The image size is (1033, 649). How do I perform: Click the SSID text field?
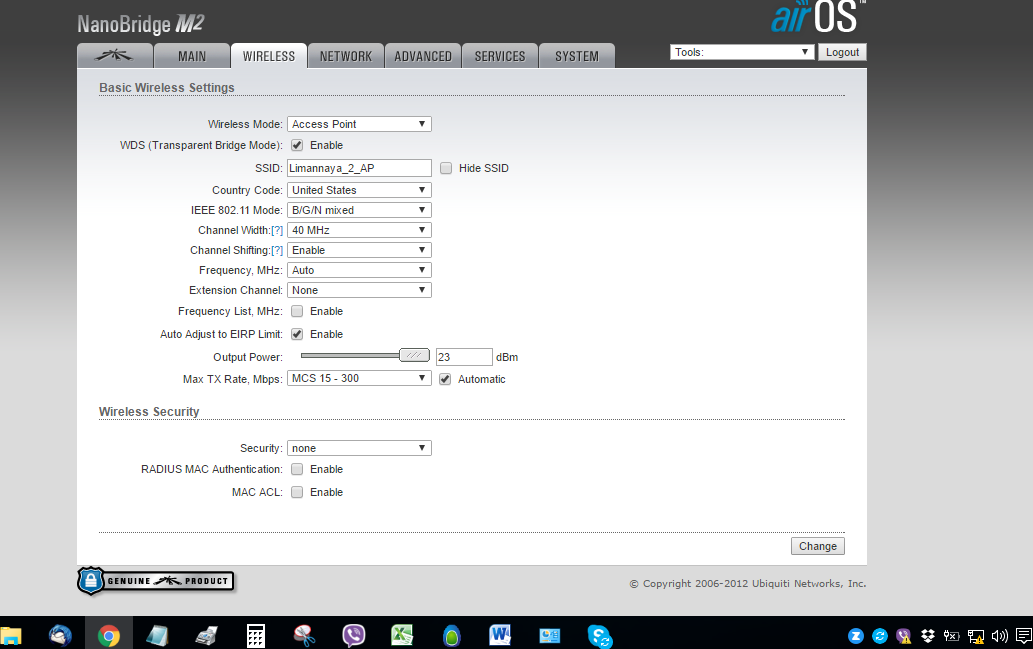[x=359, y=168]
